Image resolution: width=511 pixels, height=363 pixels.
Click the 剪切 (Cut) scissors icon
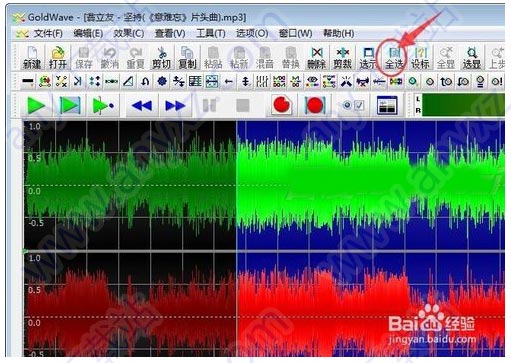click(162, 58)
